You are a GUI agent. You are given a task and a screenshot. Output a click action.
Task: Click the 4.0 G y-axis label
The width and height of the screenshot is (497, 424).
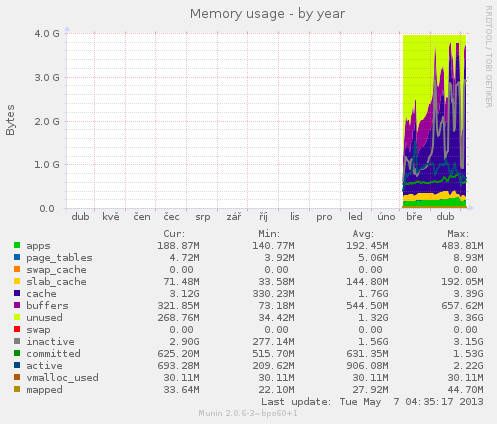pos(47,33)
